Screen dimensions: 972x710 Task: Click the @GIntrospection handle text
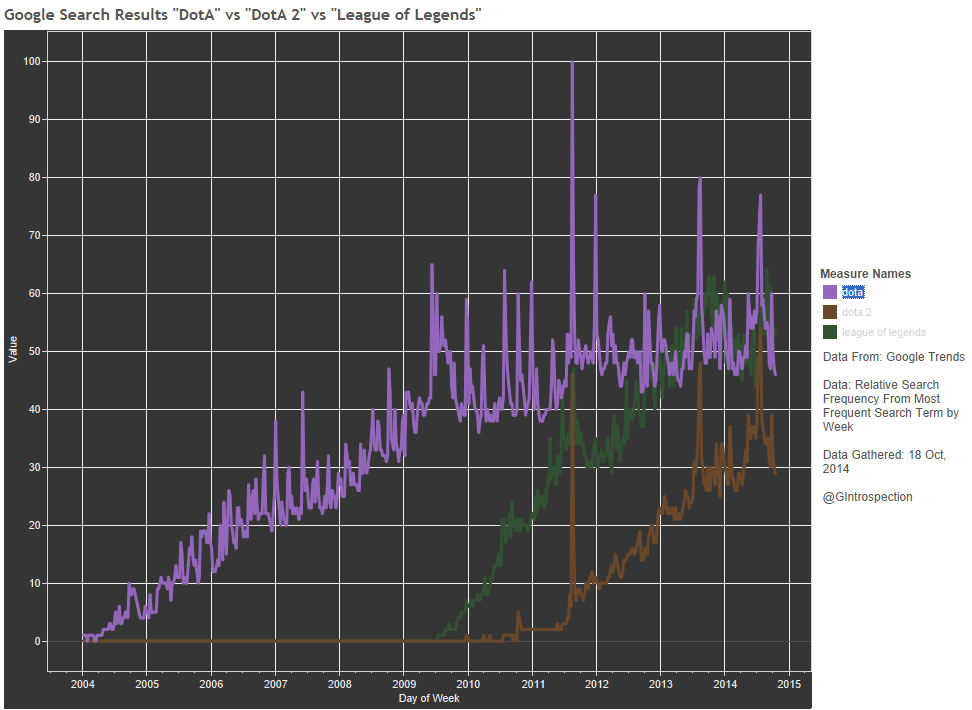point(867,497)
